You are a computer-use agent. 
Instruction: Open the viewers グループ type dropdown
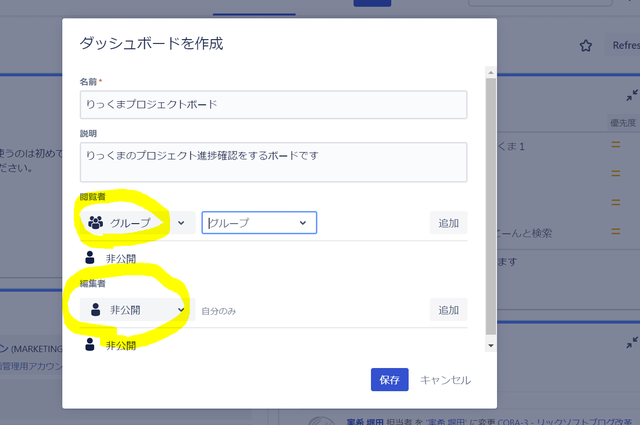point(138,223)
